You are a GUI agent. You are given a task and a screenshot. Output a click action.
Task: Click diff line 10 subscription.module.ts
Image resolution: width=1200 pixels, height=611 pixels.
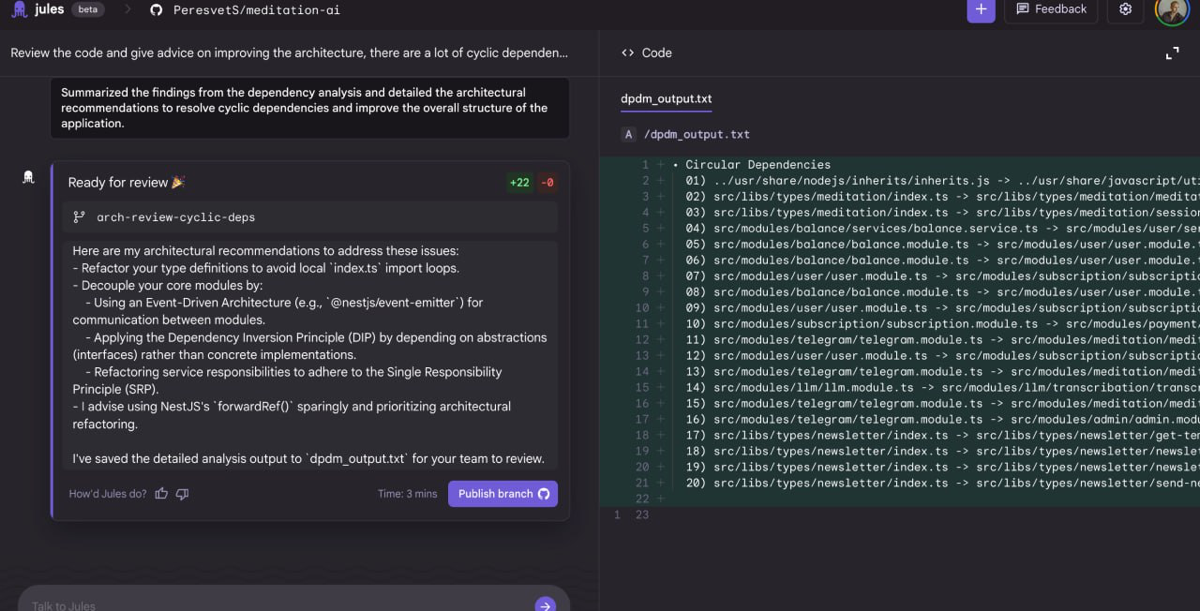pyautogui.click(x=942, y=324)
